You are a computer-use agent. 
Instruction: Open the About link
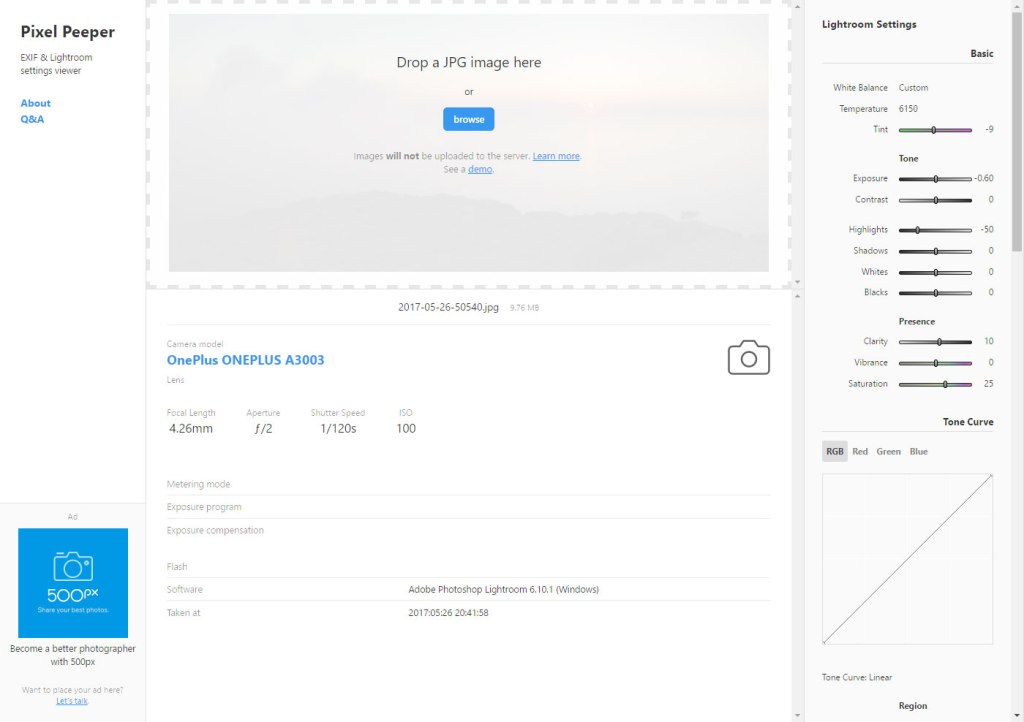pos(35,103)
